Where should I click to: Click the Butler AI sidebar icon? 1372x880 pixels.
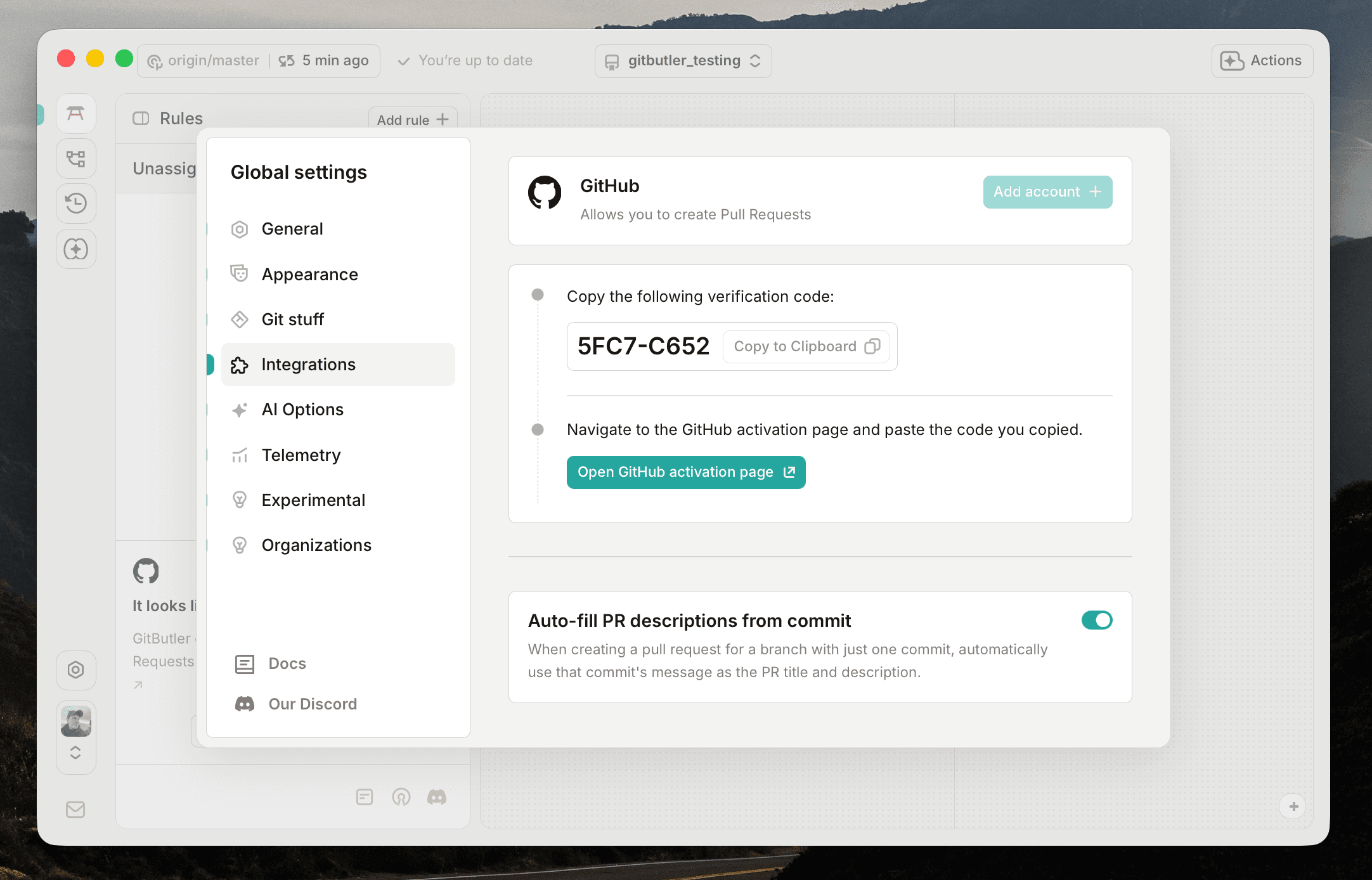(x=76, y=249)
